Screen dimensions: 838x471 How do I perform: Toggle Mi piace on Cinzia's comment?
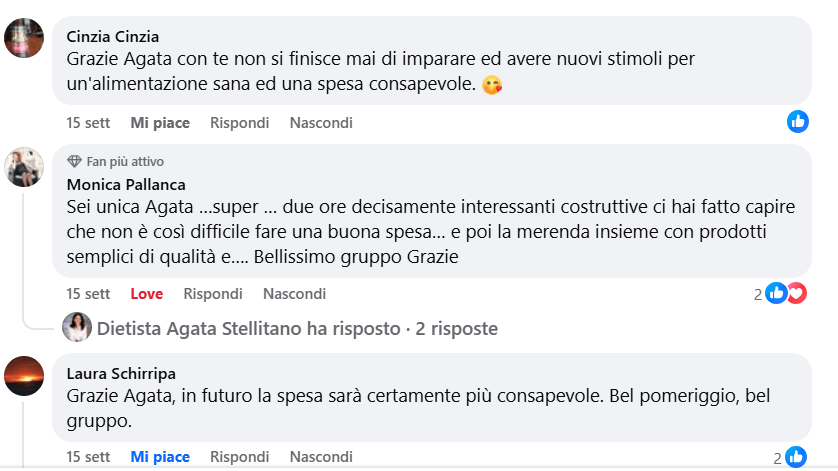click(x=160, y=123)
